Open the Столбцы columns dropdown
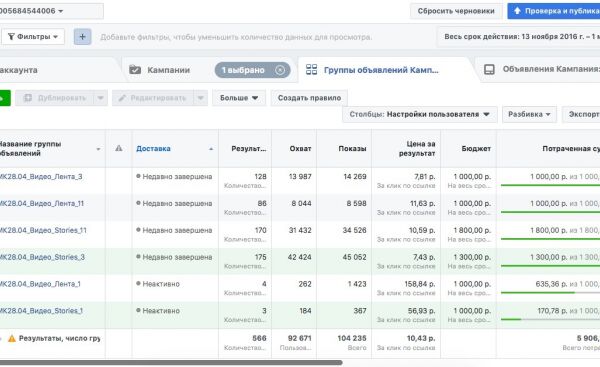600x367 pixels. pyautogui.click(x=419, y=114)
